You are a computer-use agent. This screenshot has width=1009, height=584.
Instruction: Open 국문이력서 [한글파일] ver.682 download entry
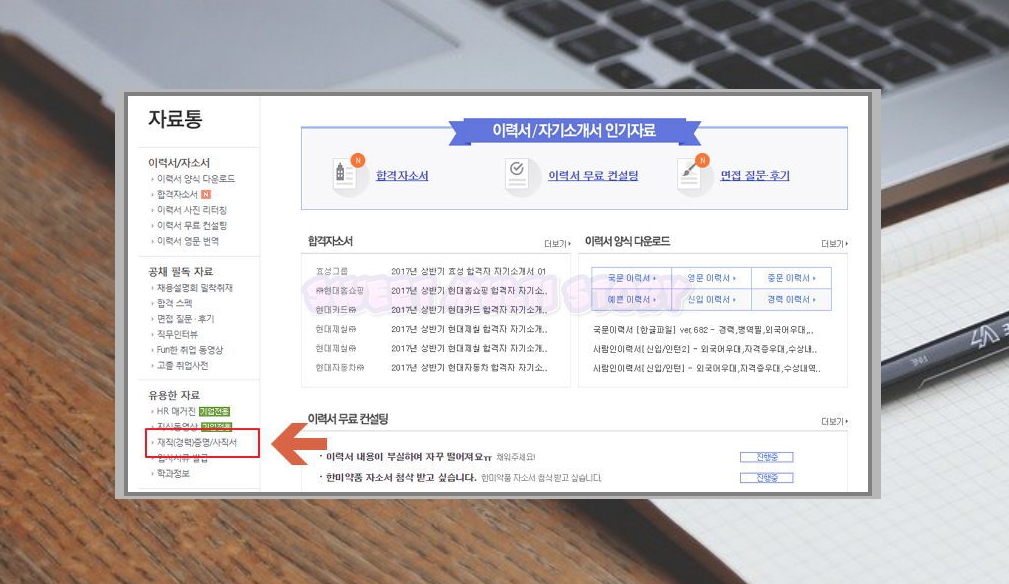(703, 330)
